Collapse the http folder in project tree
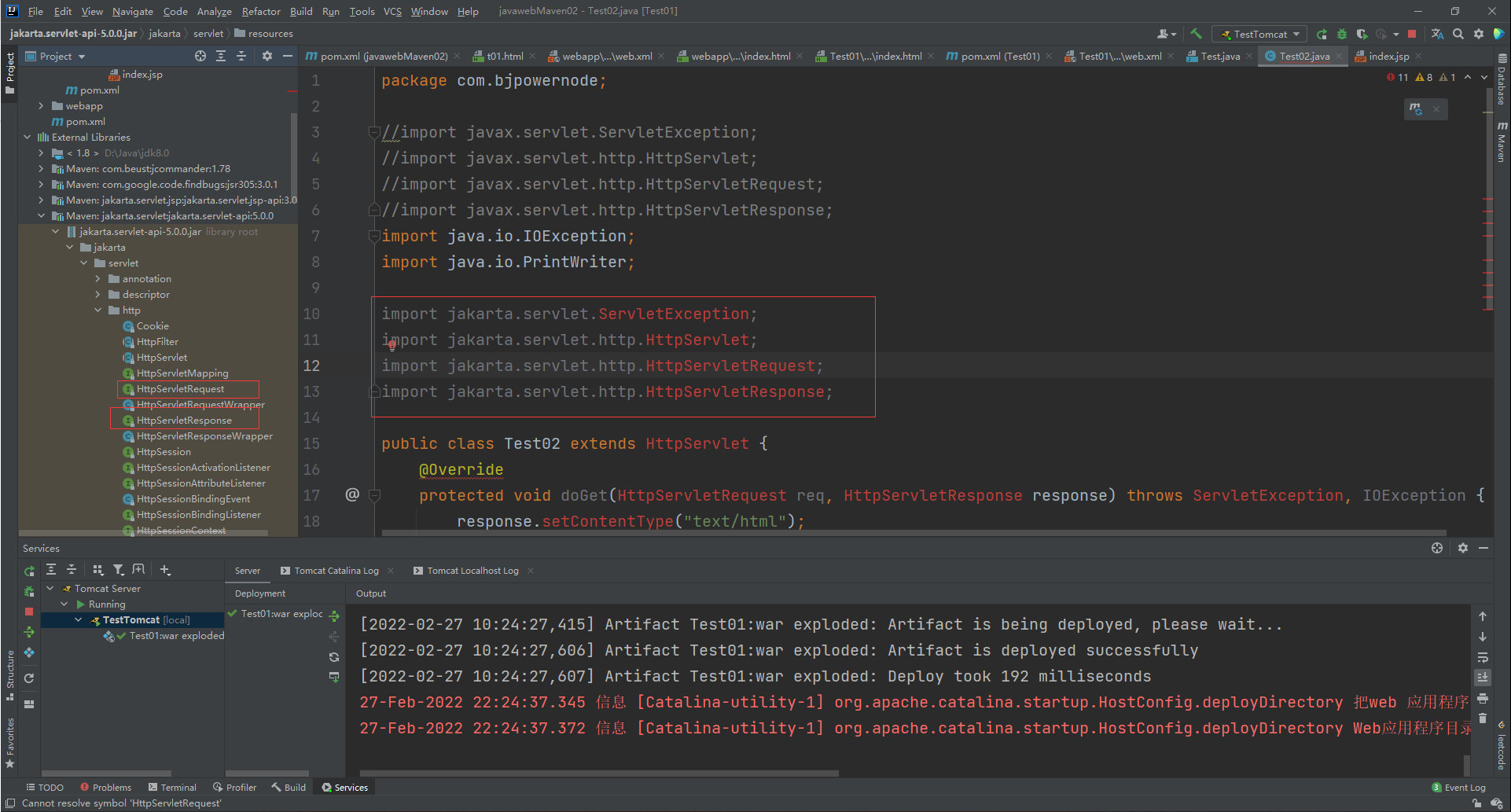 coord(98,310)
